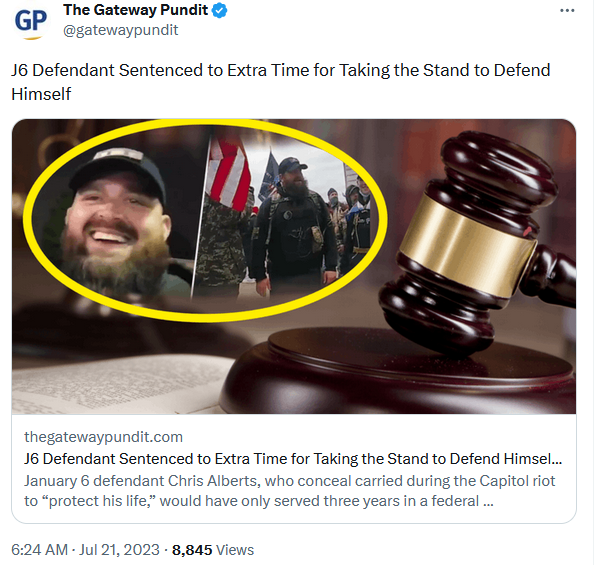This screenshot has width=596, height=565.
Task: Select the tweet text about J6 Defendant
Action: tap(281, 82)
